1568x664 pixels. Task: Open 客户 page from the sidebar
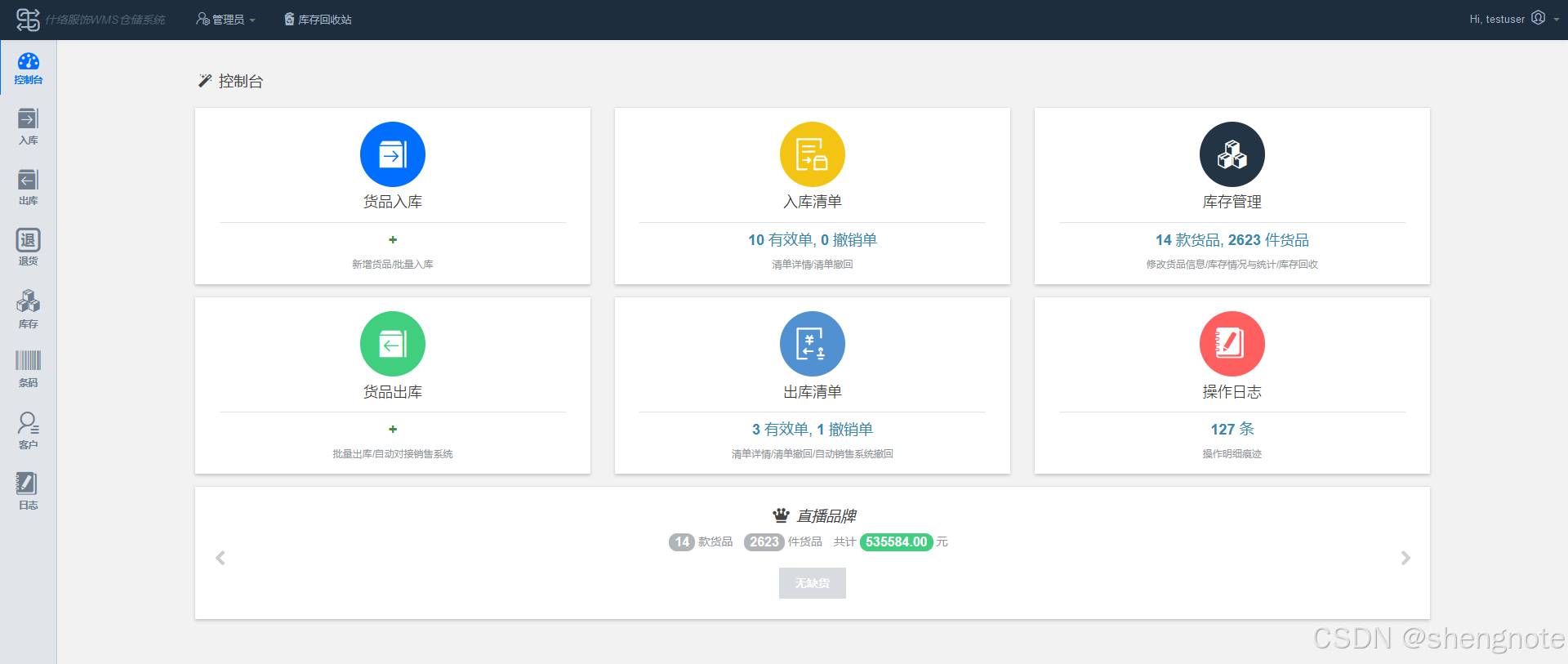tap(28, 430)
